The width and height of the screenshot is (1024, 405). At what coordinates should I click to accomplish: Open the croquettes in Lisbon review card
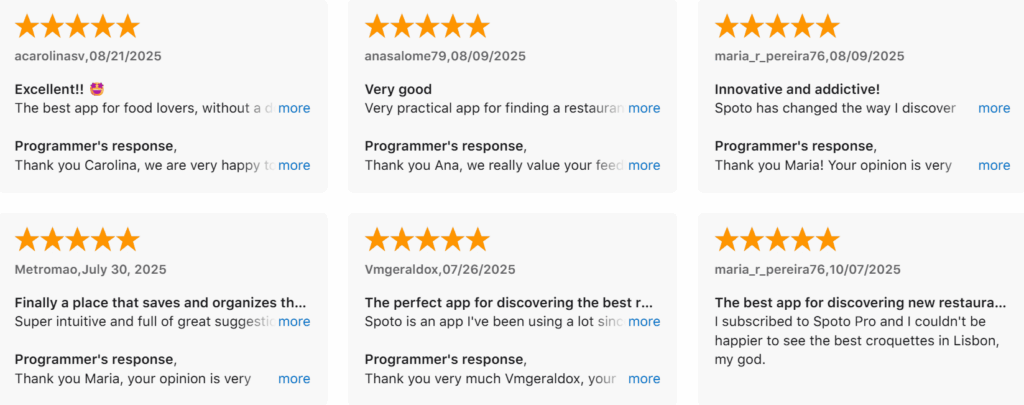[860, 340]
